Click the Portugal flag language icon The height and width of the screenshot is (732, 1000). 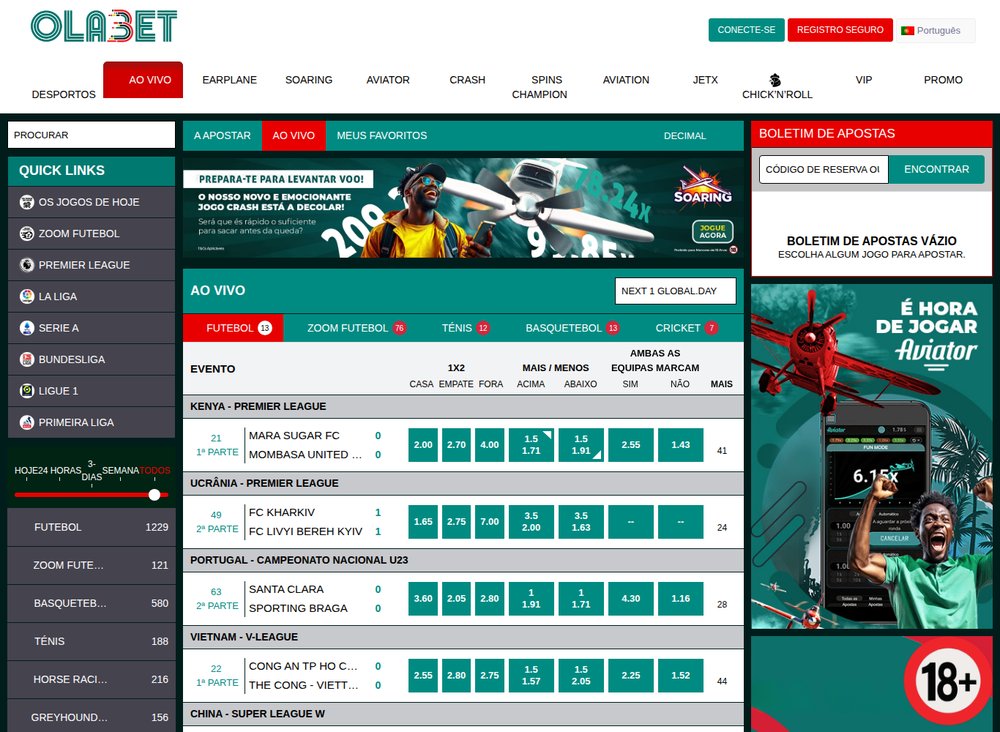click(x=907, y=31)
